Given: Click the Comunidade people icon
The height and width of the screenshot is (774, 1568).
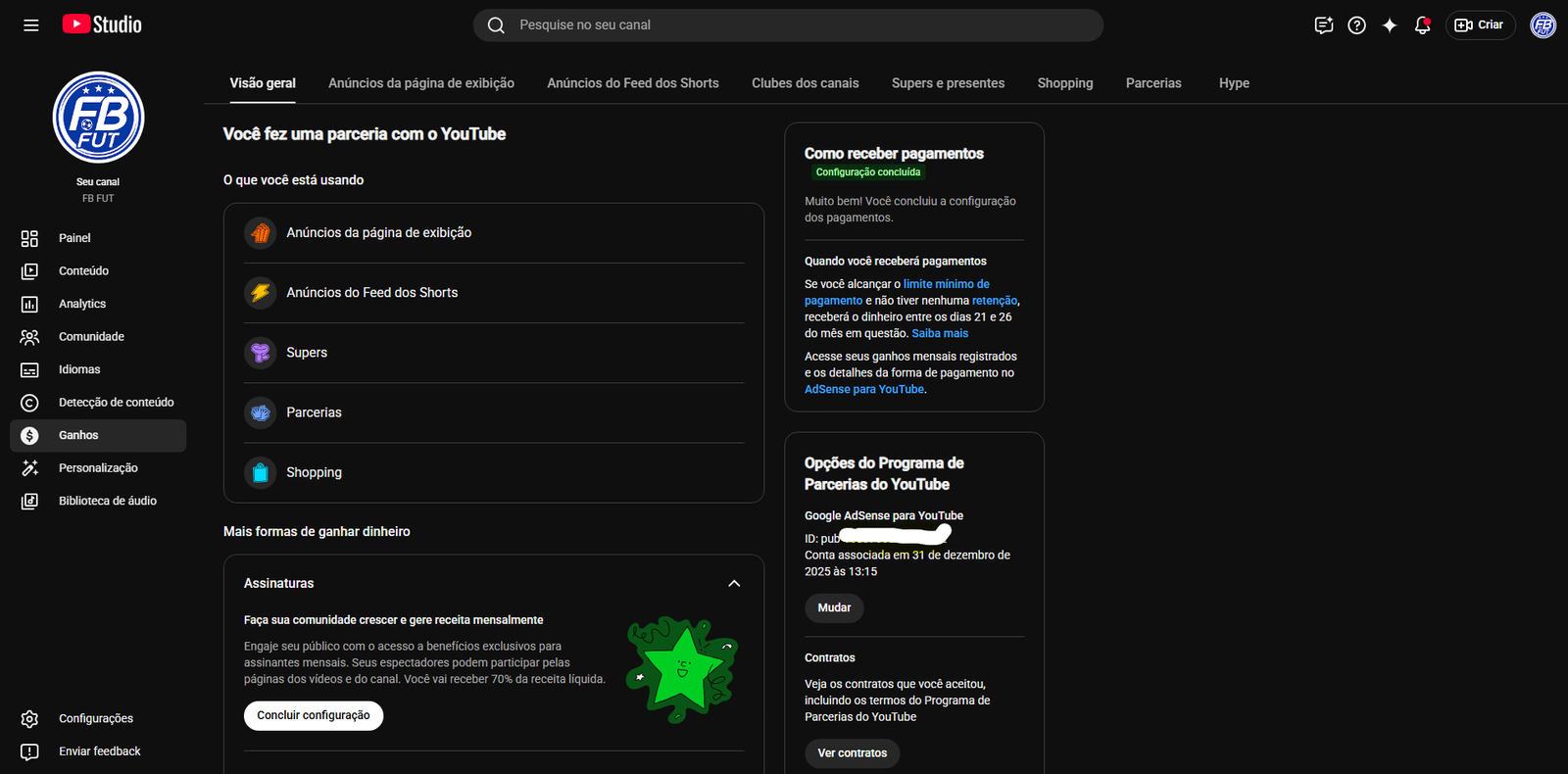Looking at the screenshot, I should [29, 337].
